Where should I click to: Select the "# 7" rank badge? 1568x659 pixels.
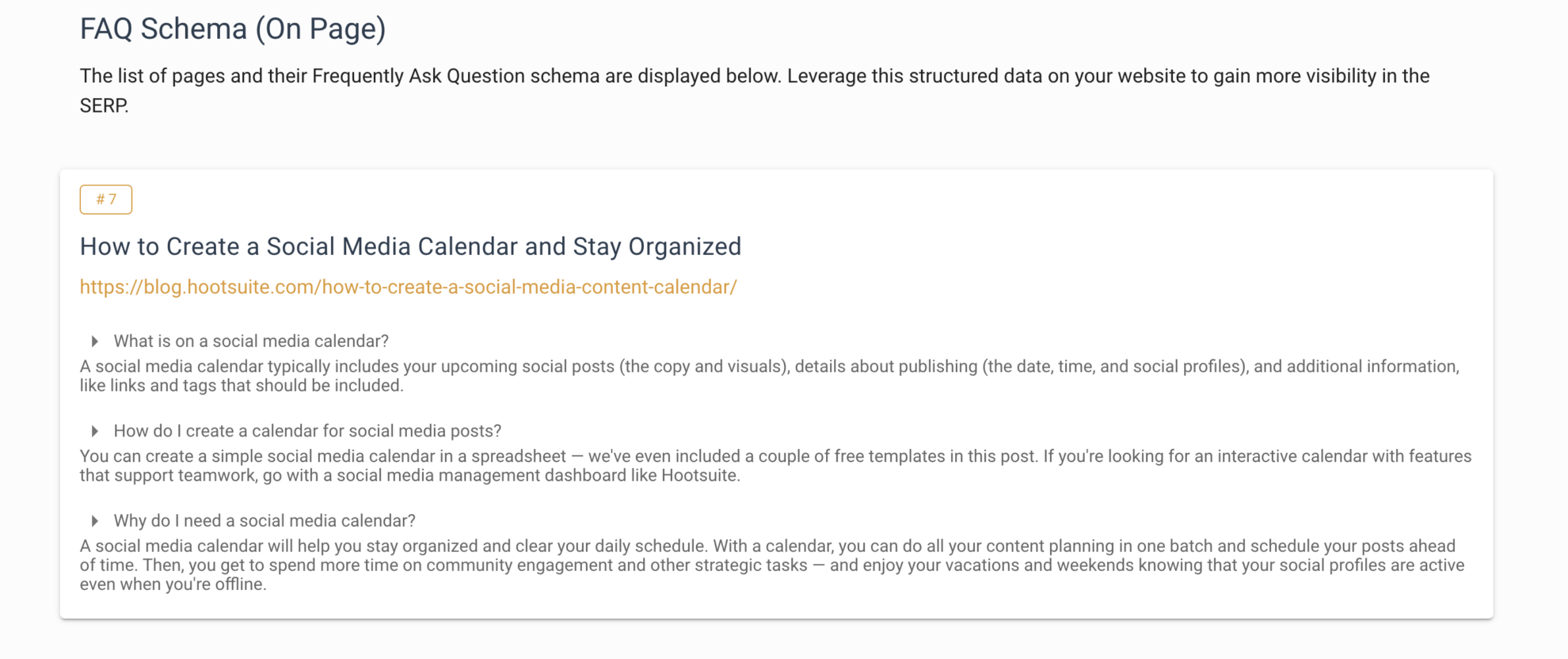click(105, 200)
